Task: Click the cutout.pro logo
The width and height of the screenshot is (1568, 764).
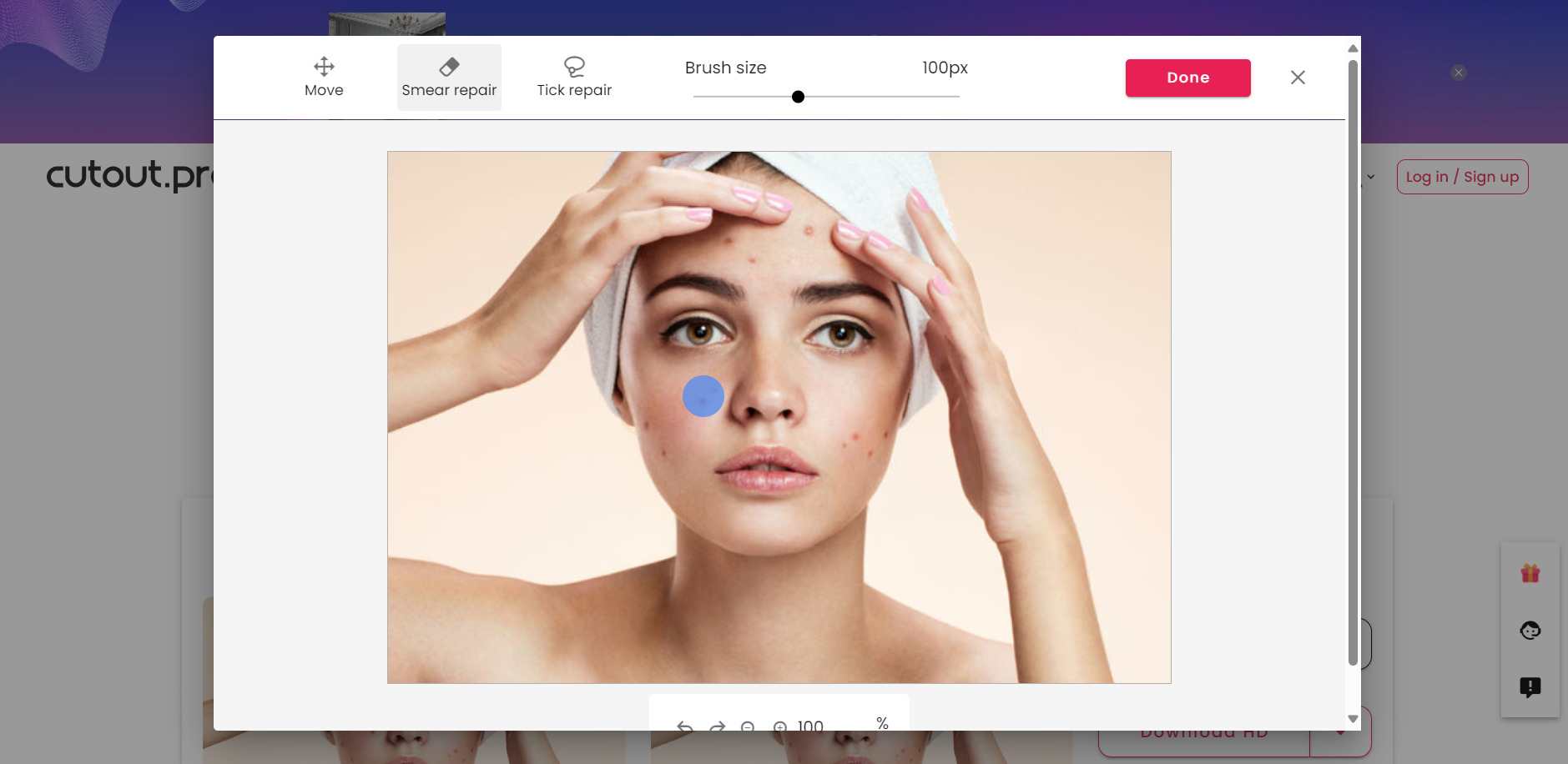Action: point(129,174)
